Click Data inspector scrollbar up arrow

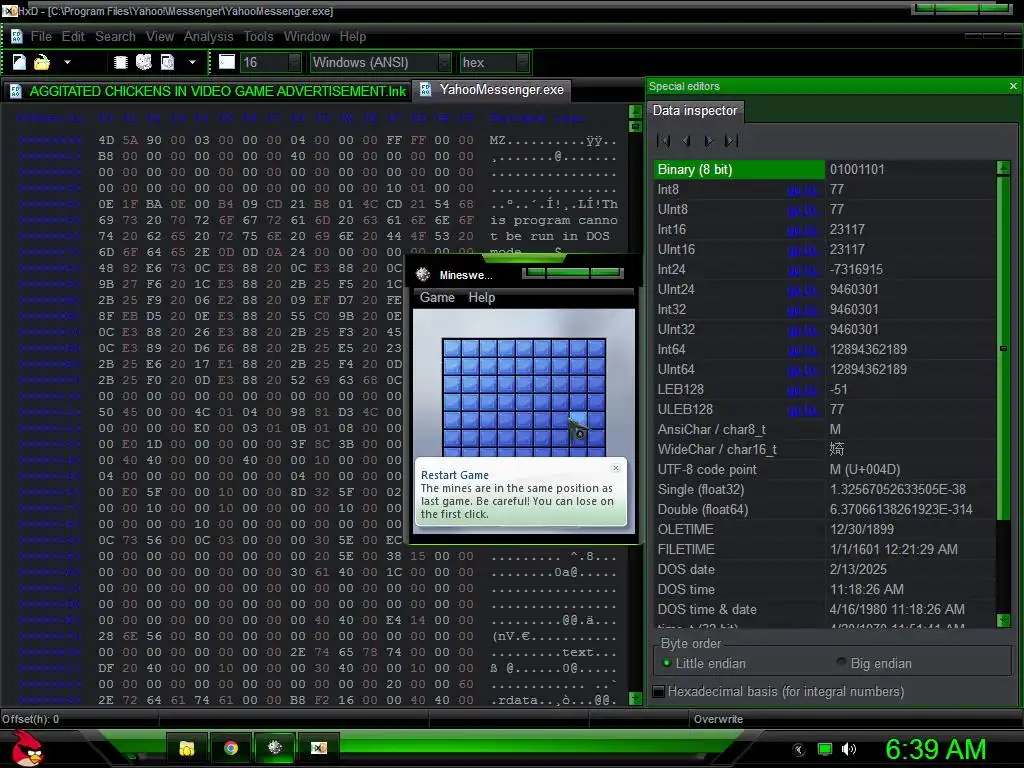point(1004,168)
